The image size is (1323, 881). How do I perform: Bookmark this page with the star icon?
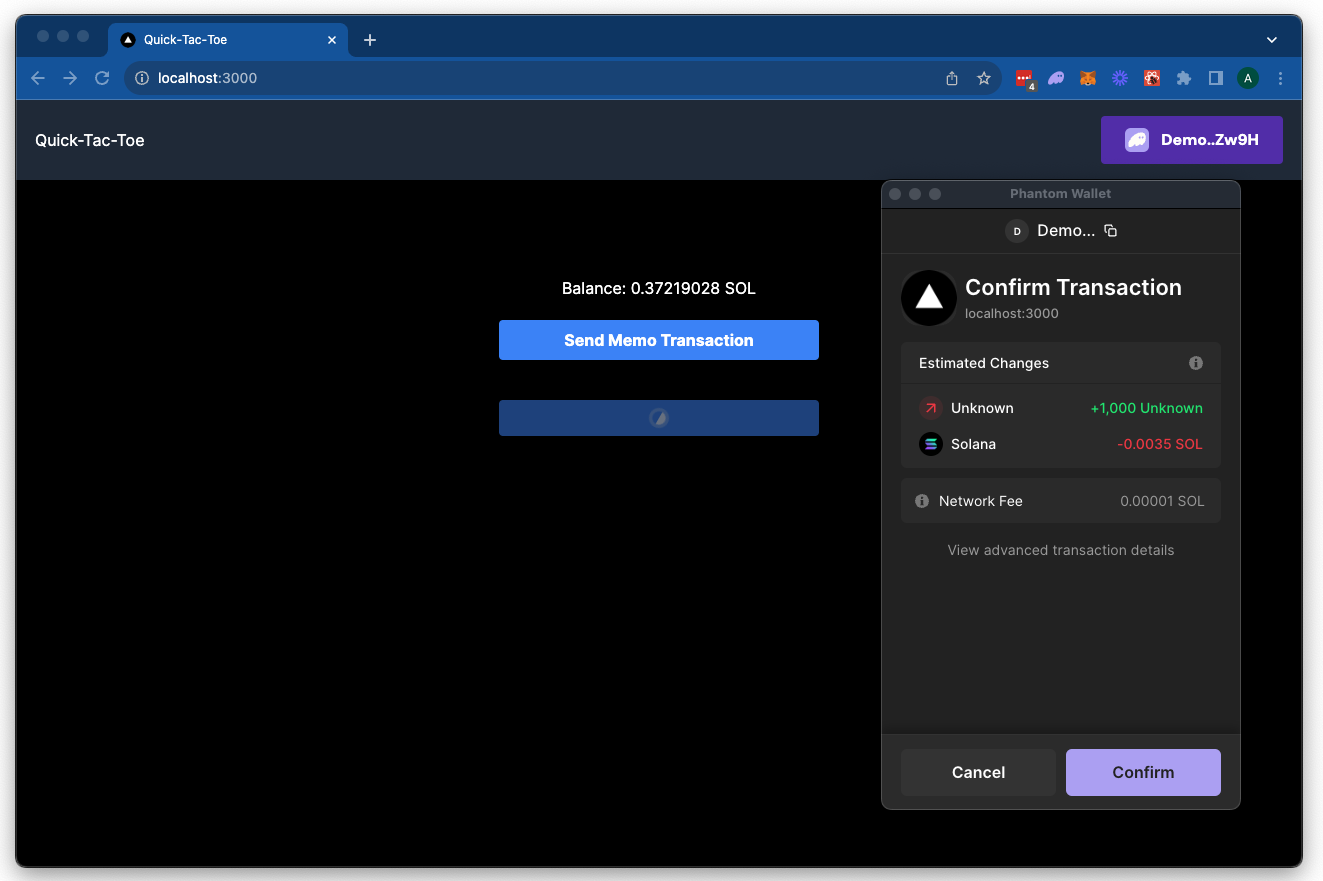pyautogui.click(x=984, y=78)
